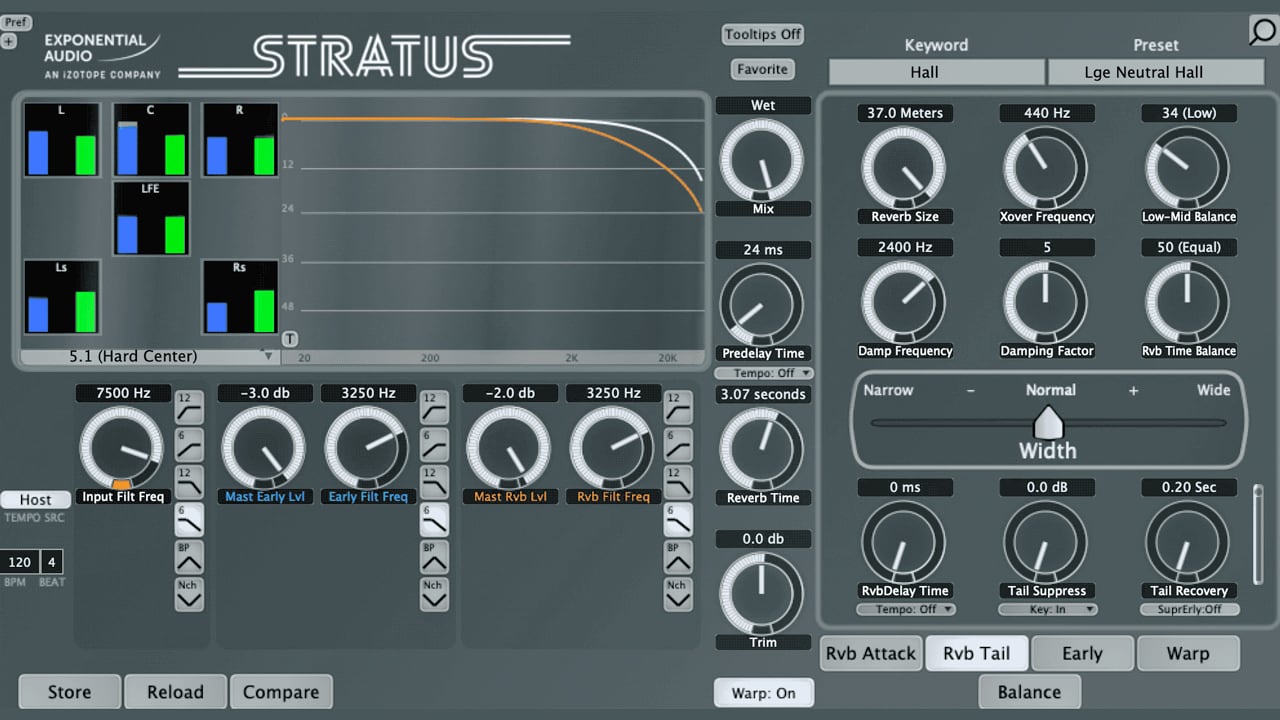Image resolution: width=1280 pixels, height=720 pixels.
Task: Toggle Host tempo source button
Action: click(36, 499)
